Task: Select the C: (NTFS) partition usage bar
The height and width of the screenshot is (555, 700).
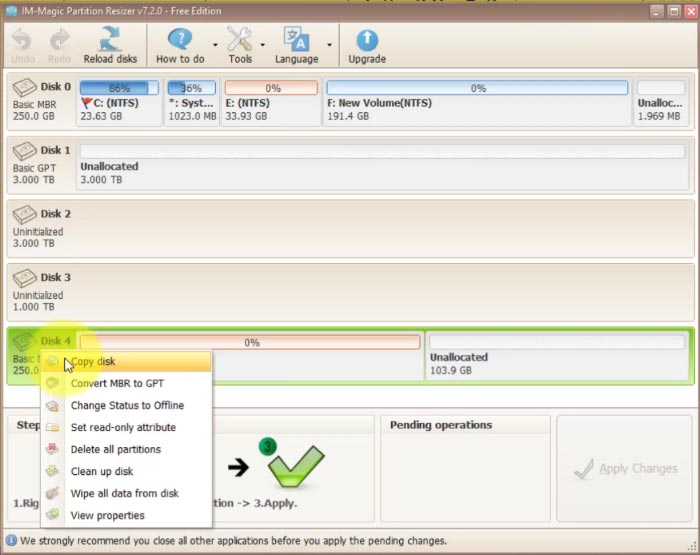Action: point(119,88)
